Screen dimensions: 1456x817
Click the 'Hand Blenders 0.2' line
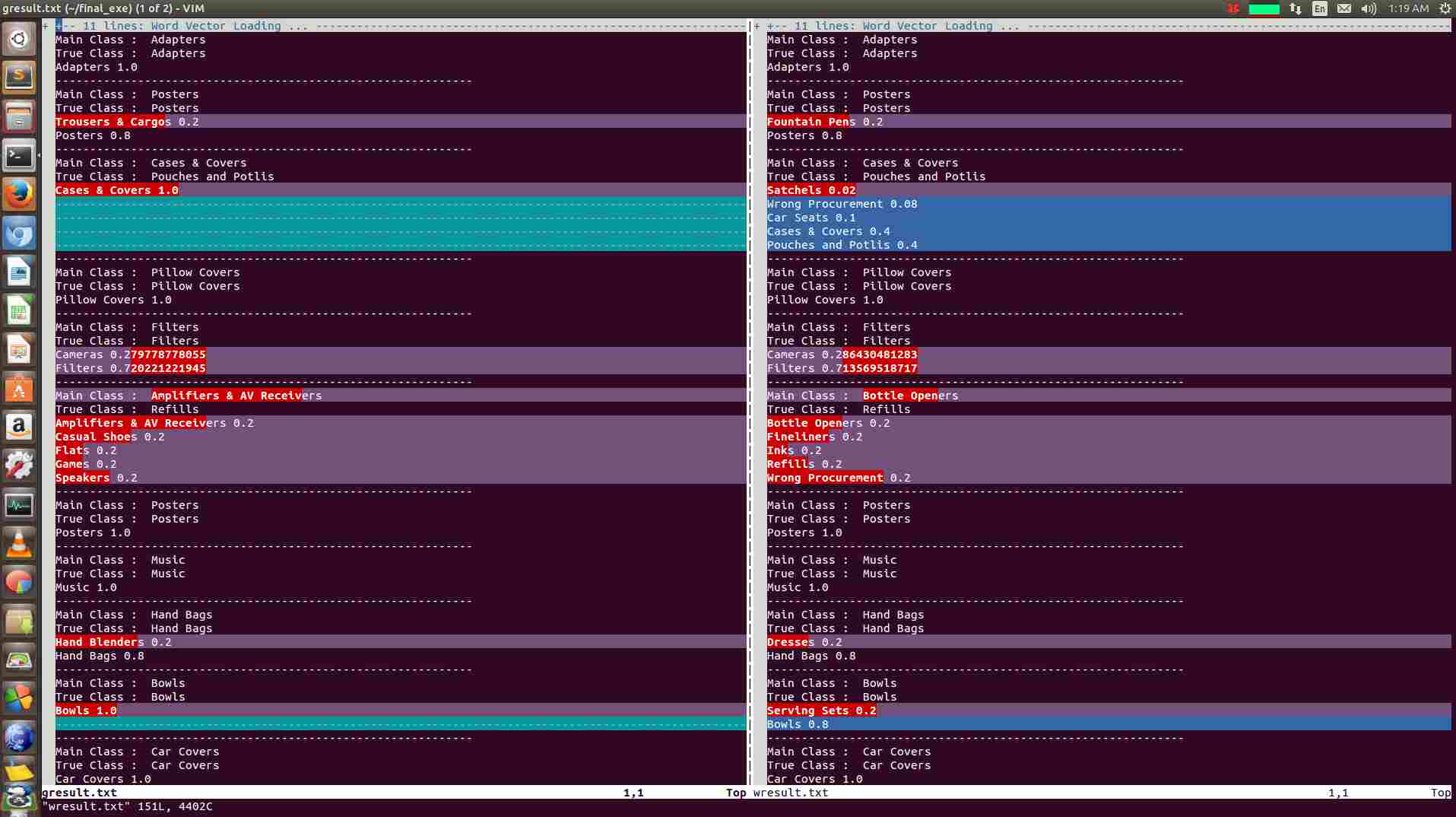pos(113,642)
